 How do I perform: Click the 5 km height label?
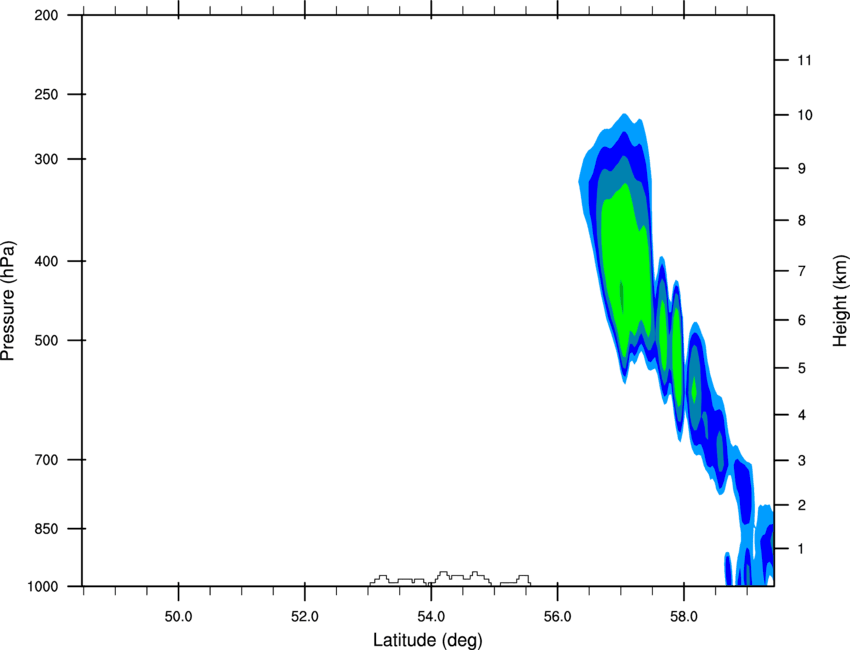[x=802, y=369]
